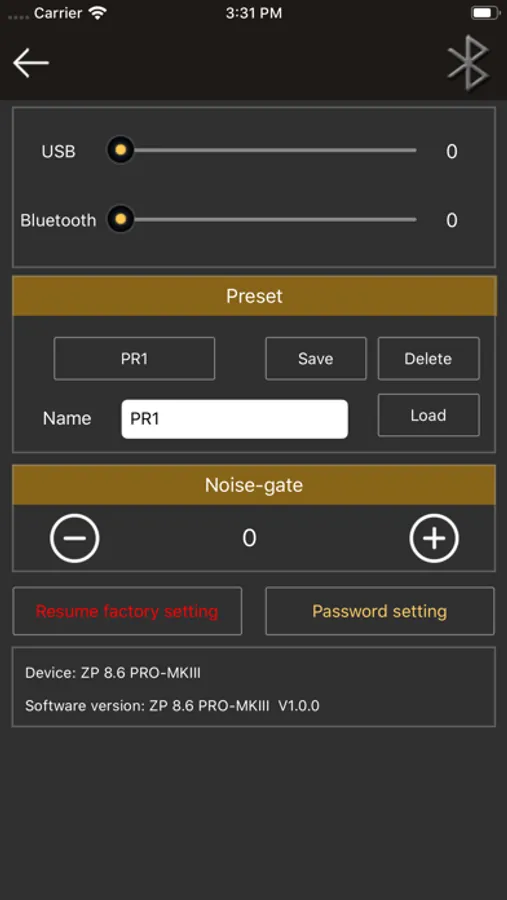Click the Bluetooth volume slider knob
This screenshot has width=507, height=900.
(121, 219)
